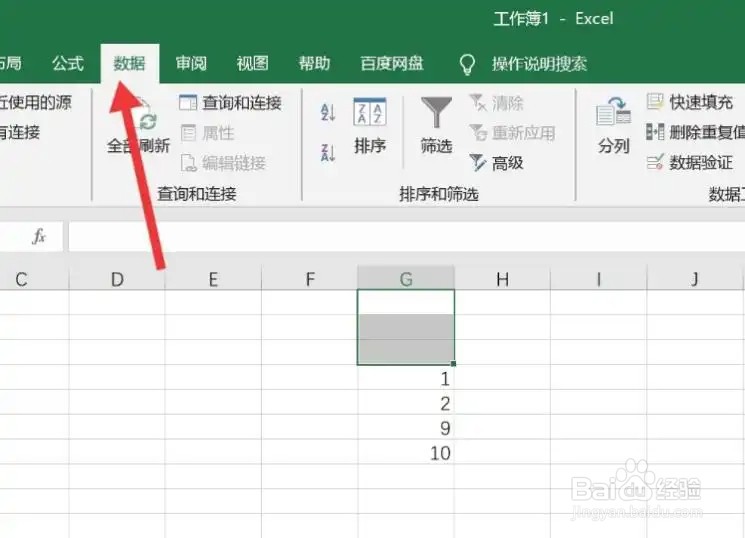Click the 编辑链接 button
The image size is (745, 538).
[x=223, y=163]
